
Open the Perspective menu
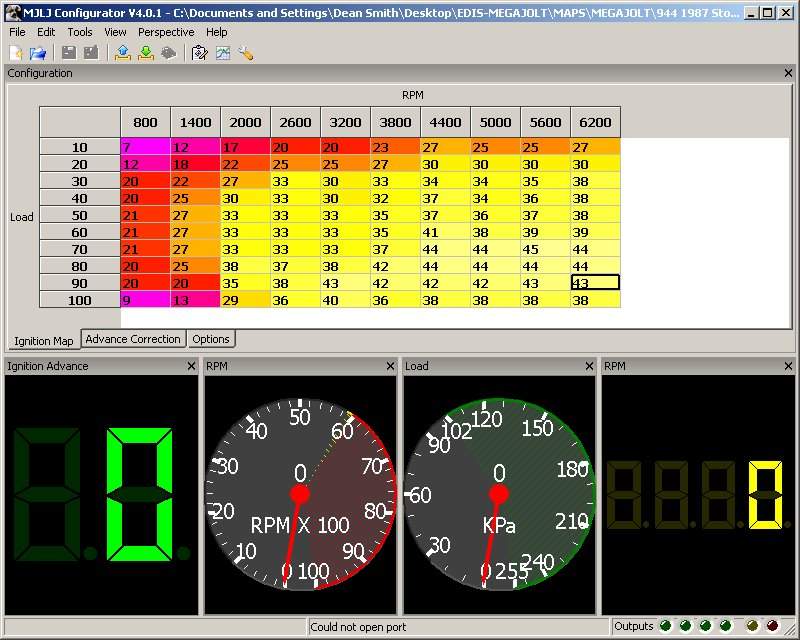click(x=165, y=32)
